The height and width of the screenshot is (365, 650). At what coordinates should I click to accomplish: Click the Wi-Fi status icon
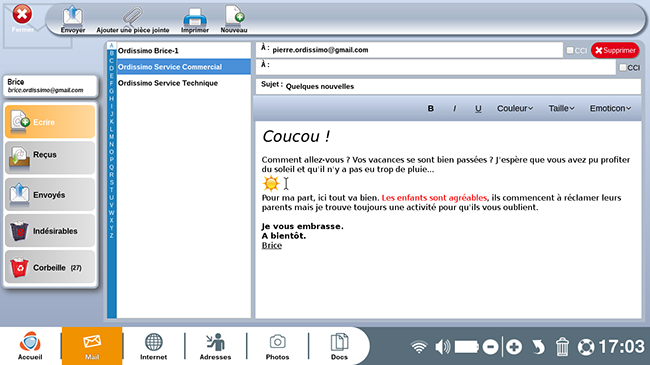pyautogui.click(x=419, y=347)
